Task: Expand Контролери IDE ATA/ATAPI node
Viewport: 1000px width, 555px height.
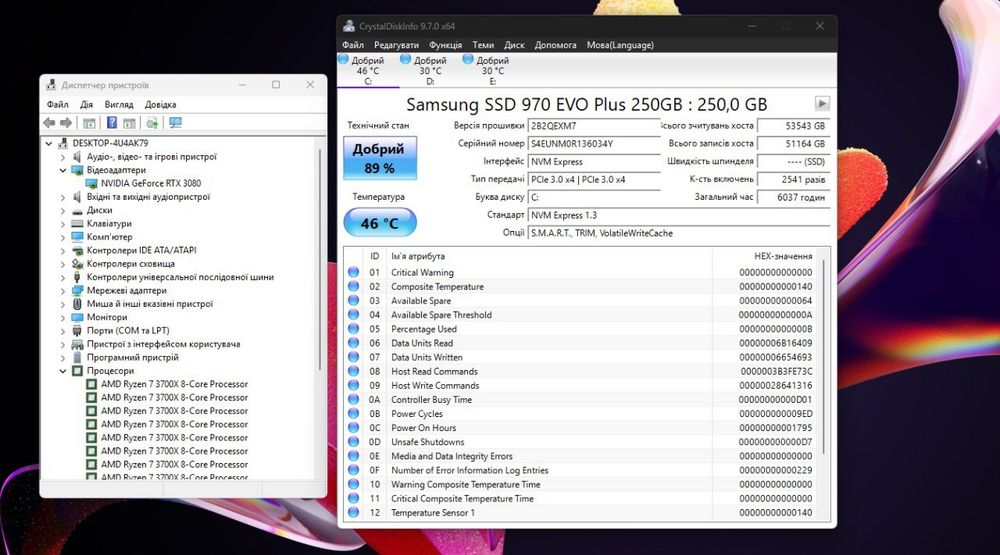Action: tap(62, 251)
